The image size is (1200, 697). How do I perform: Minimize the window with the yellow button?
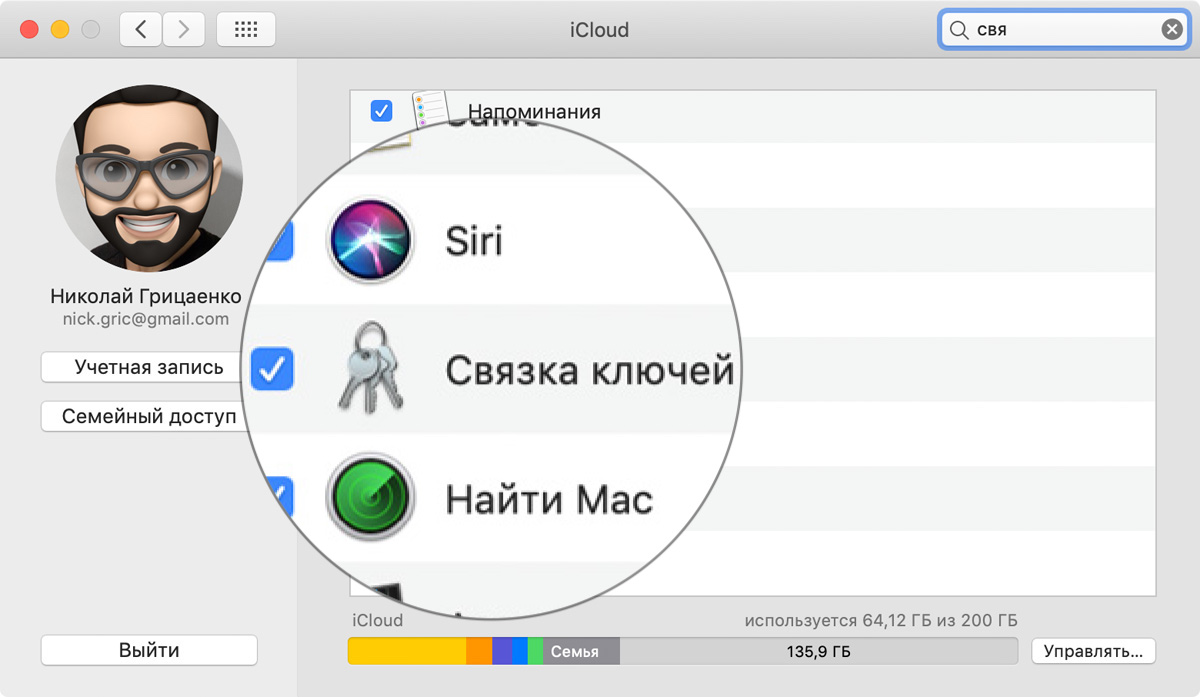coord(59,30)
